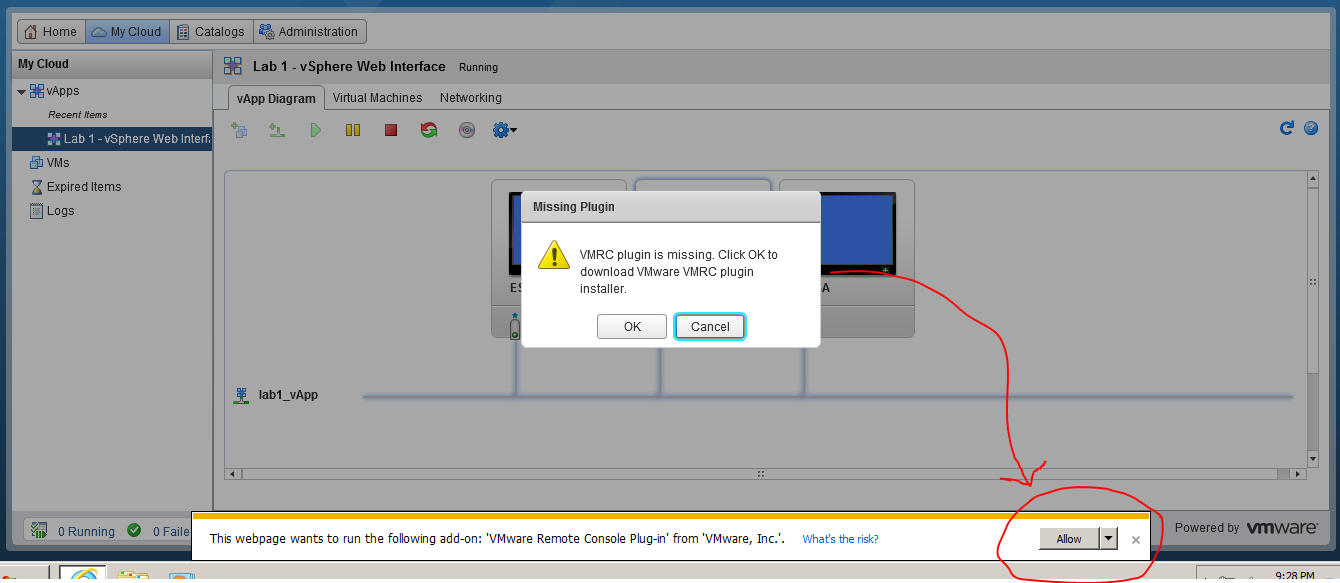Click the add network icon in toolbar

pos(277,130)
